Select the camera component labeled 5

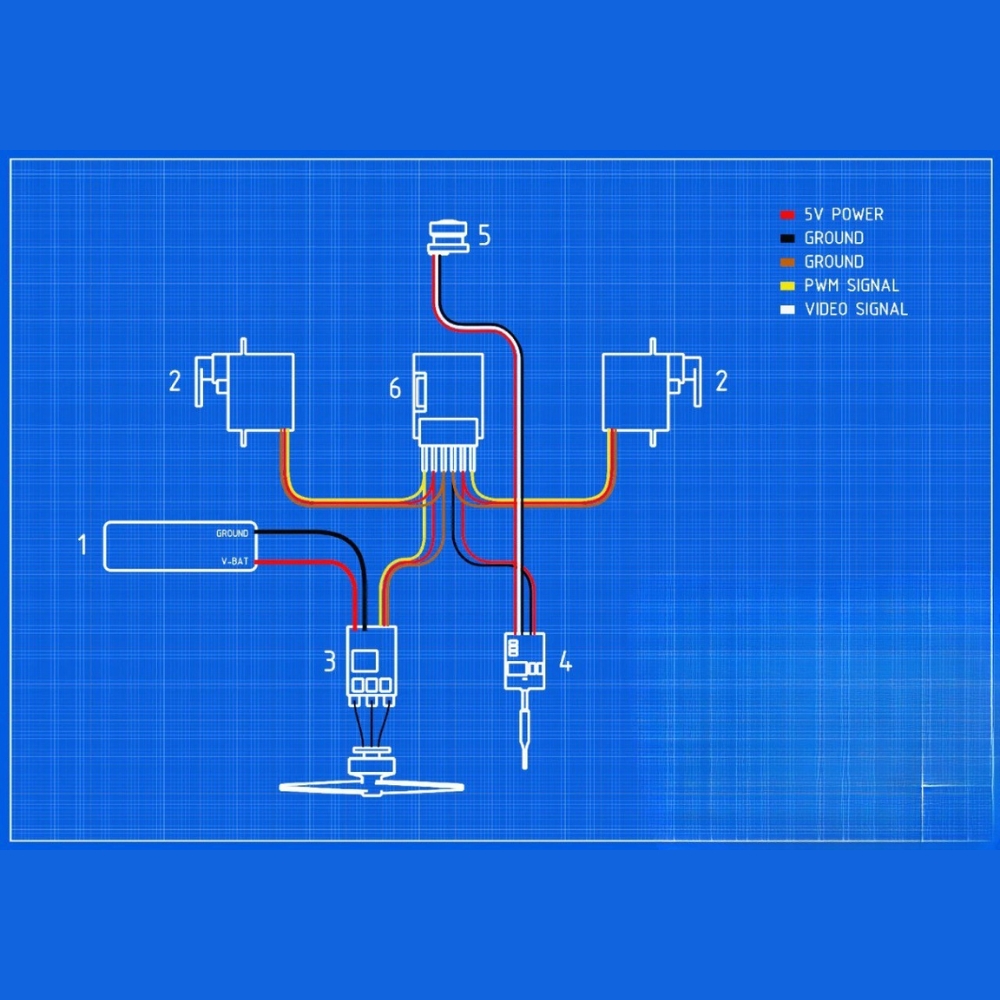coord(448,238)
